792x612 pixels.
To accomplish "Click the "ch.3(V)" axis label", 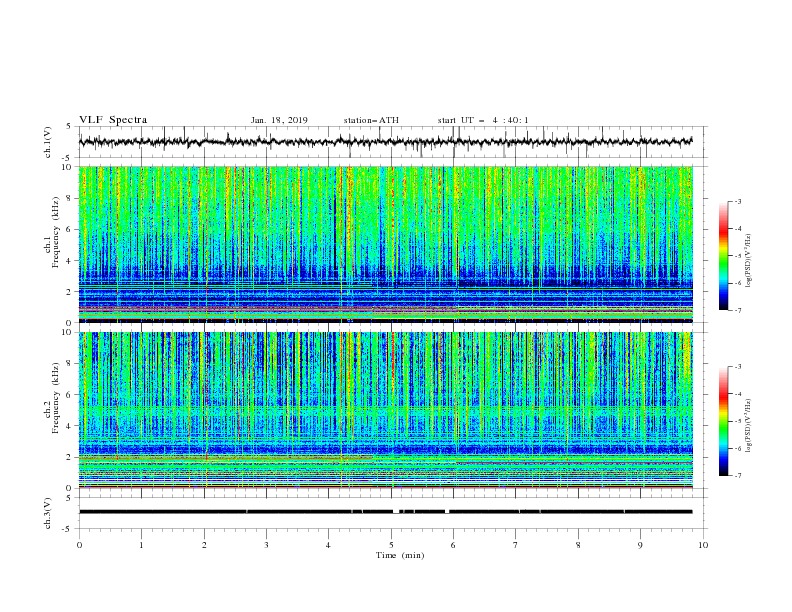I will [x=48, y=513].
